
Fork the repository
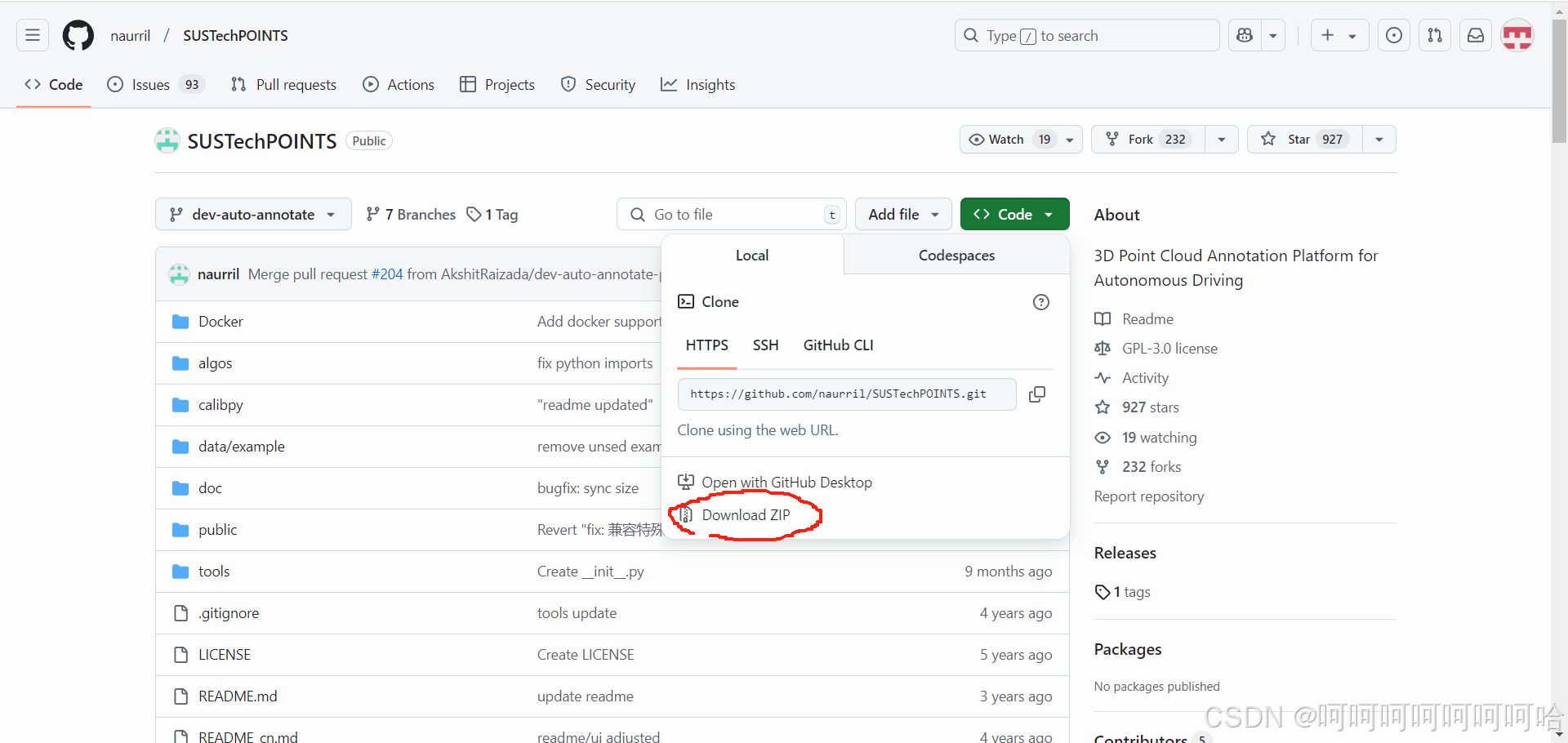point(1147,140)
